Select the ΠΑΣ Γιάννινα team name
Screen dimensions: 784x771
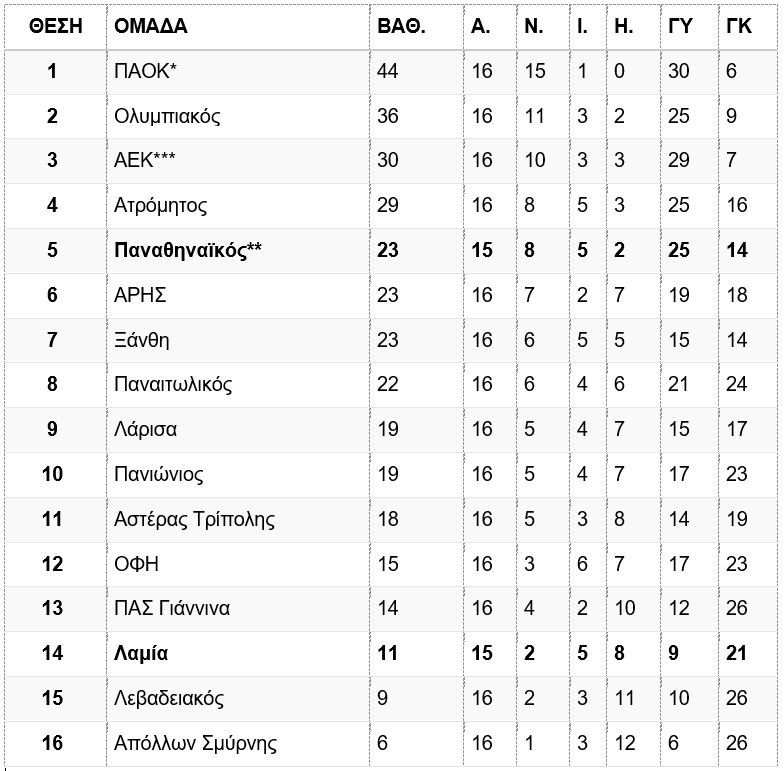coord(172,608)
